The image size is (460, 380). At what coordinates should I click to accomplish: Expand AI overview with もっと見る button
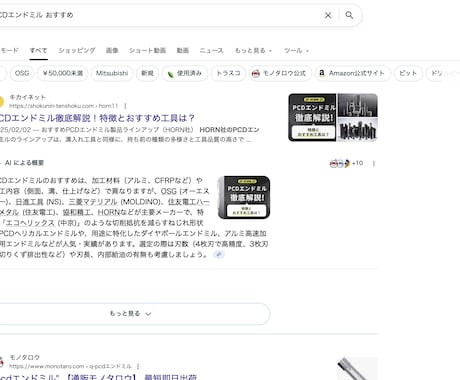[130, 314]
